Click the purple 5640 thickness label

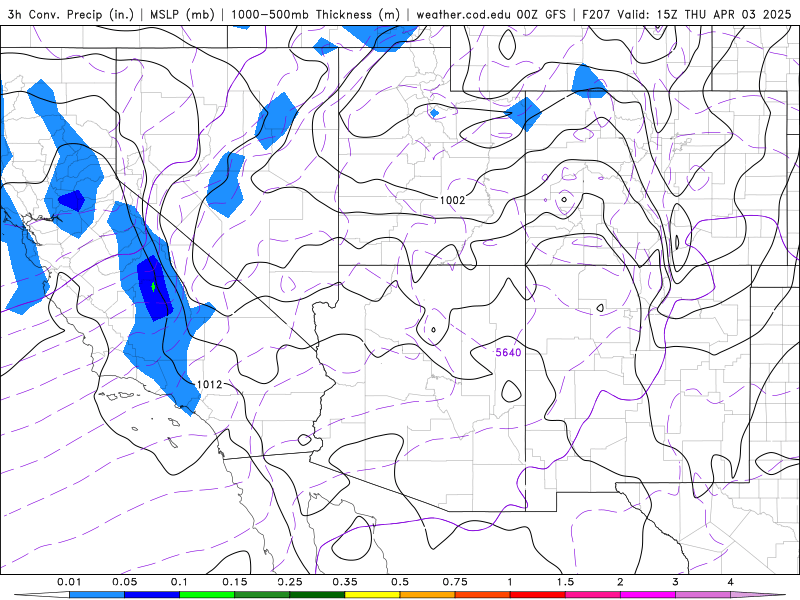click(x=508, y=353)
